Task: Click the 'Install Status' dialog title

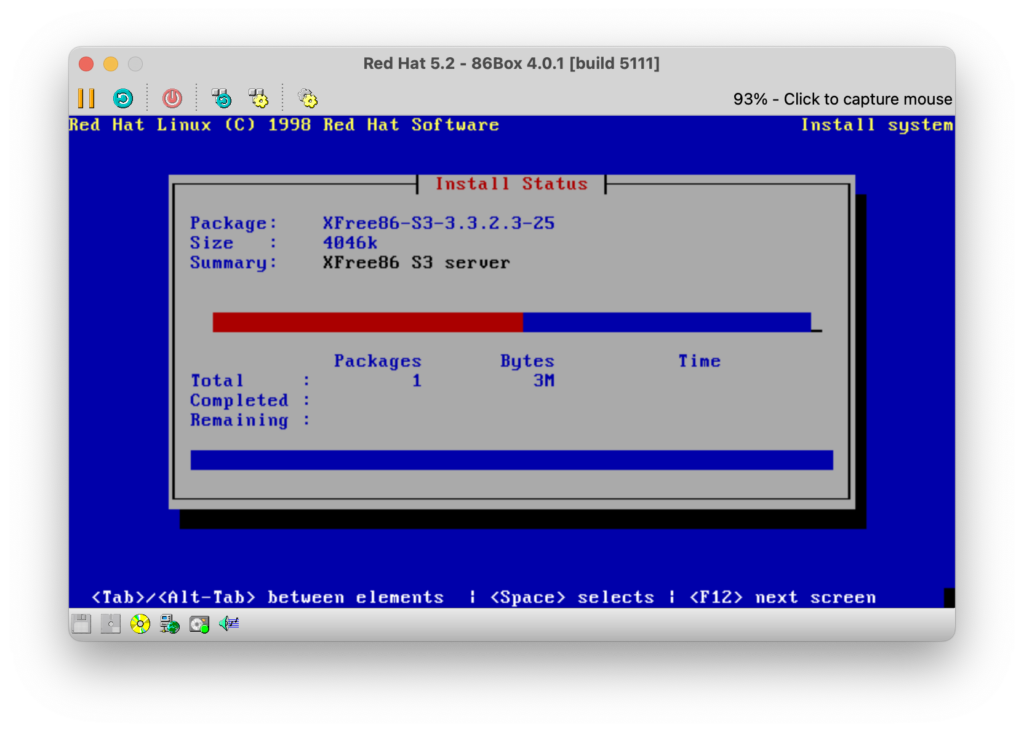Action: click(511, 184)
